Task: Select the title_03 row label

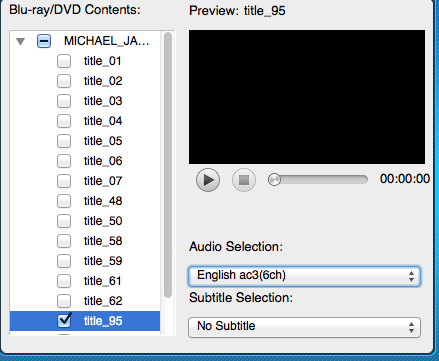Action: pyautogui.click(x=103, y=101)
